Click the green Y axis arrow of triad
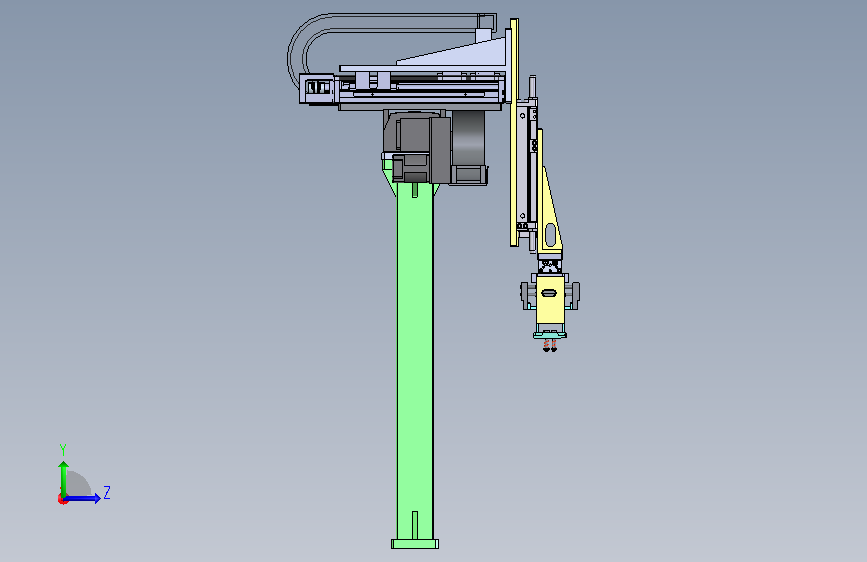 click(x=64, y=478)
